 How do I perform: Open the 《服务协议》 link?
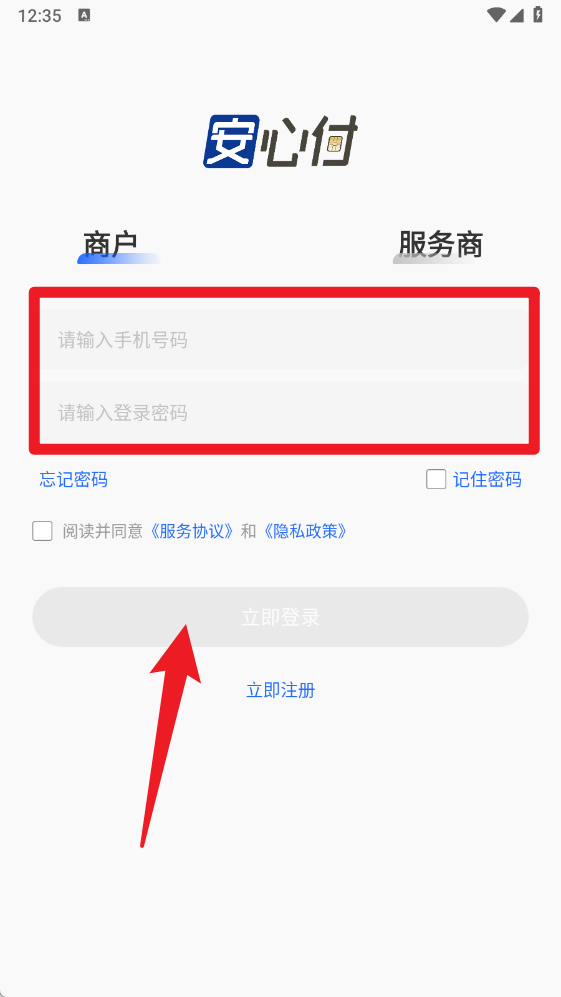pos(193,531)
